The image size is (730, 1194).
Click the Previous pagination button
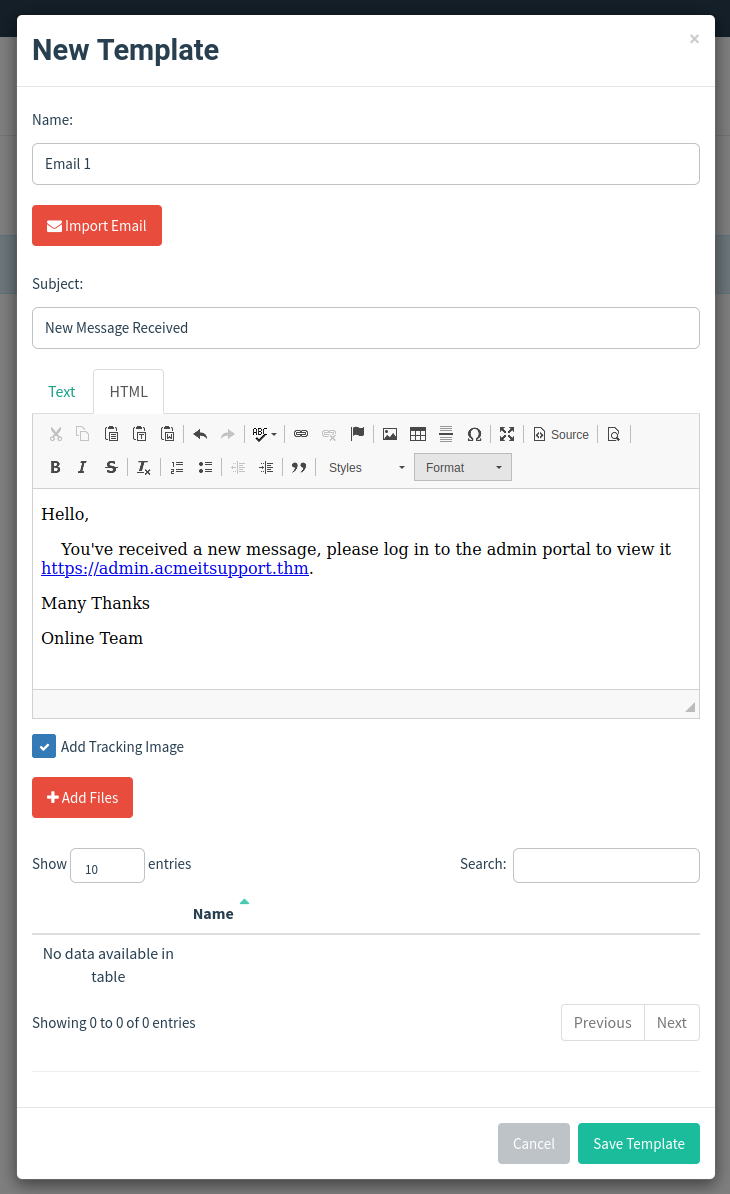(x=603, y=1023)
